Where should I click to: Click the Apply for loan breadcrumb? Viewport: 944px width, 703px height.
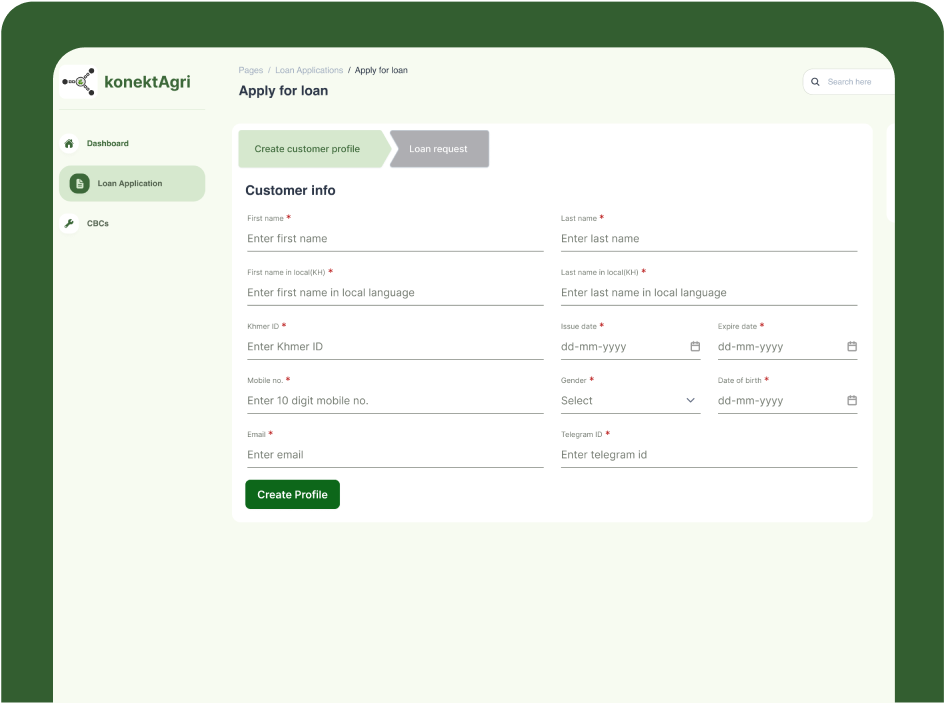coord(381,70)
